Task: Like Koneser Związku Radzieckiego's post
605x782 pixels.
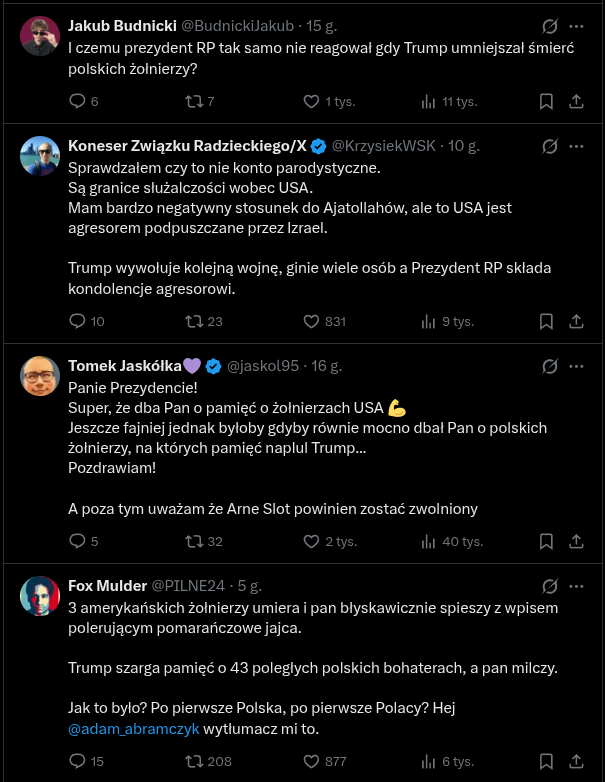Action: click(311, 321)
